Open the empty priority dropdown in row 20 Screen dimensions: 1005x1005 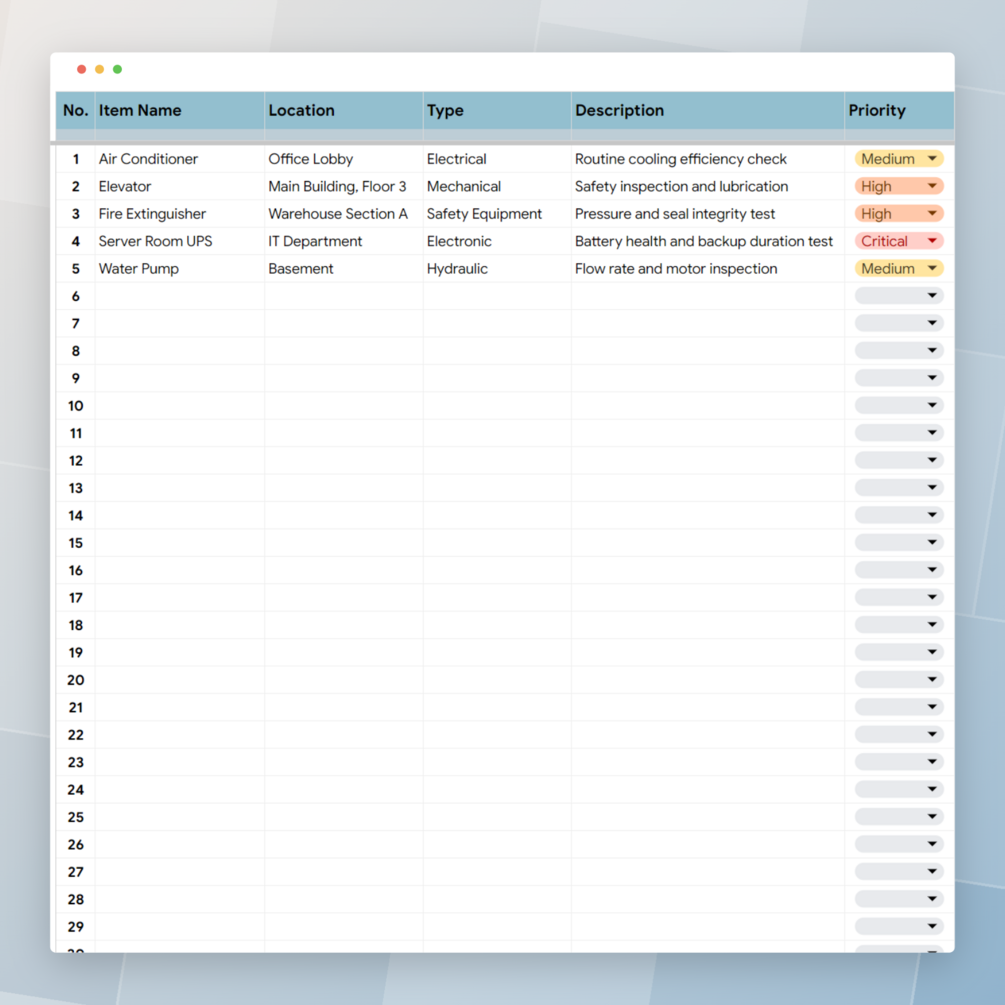(x=899, y=680)
